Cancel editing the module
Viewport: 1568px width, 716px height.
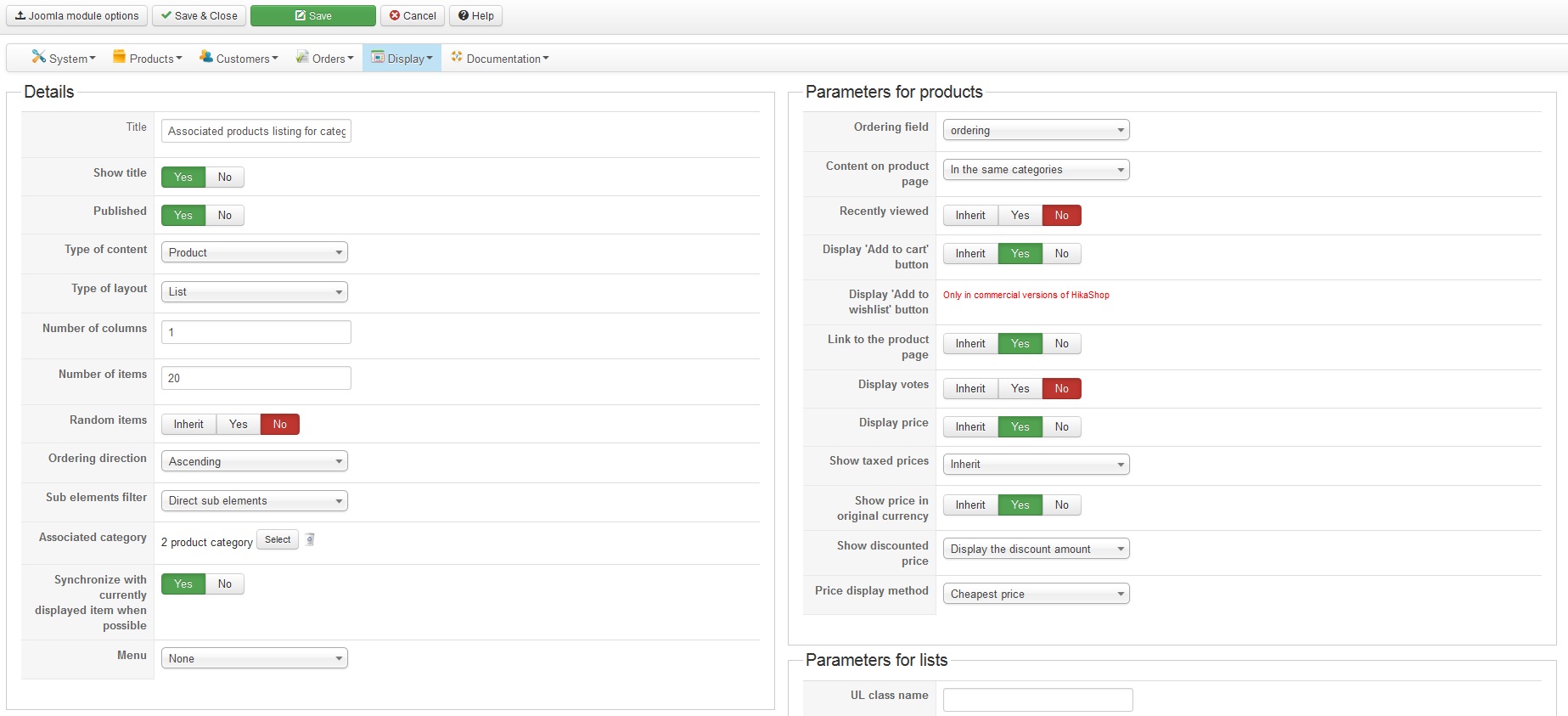pyautogui.click(x=413, y=16)
